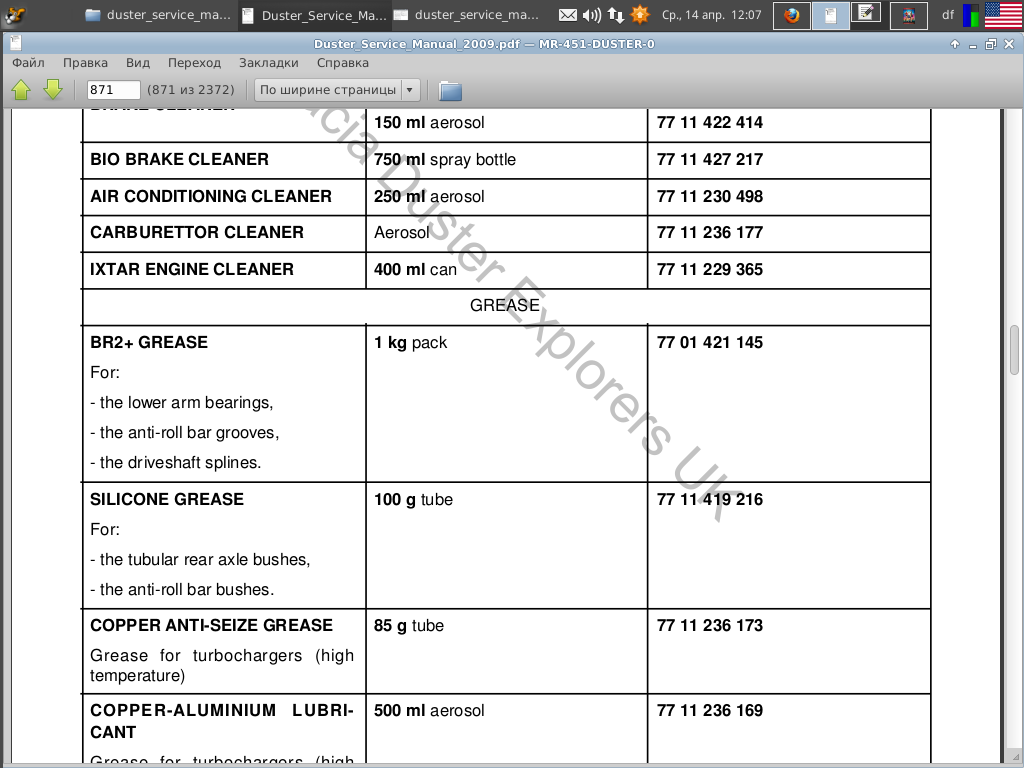Click the 1 kg pack cell

pyautogui.click(x=507, y=404)
